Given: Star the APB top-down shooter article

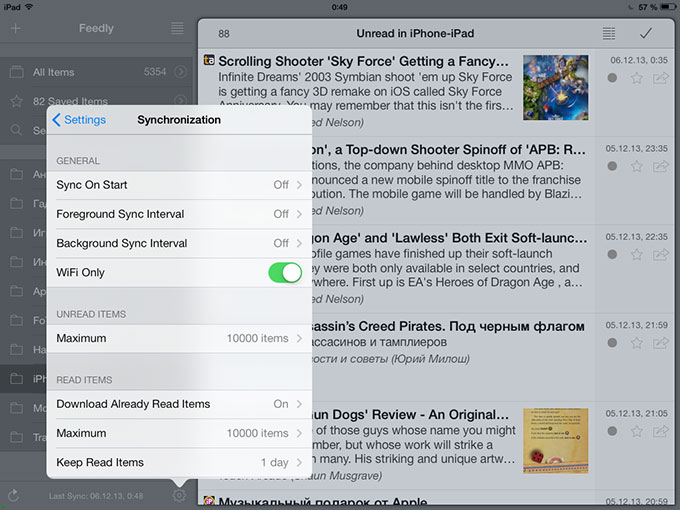Looking at the screenshot, I should coord(636,166).
